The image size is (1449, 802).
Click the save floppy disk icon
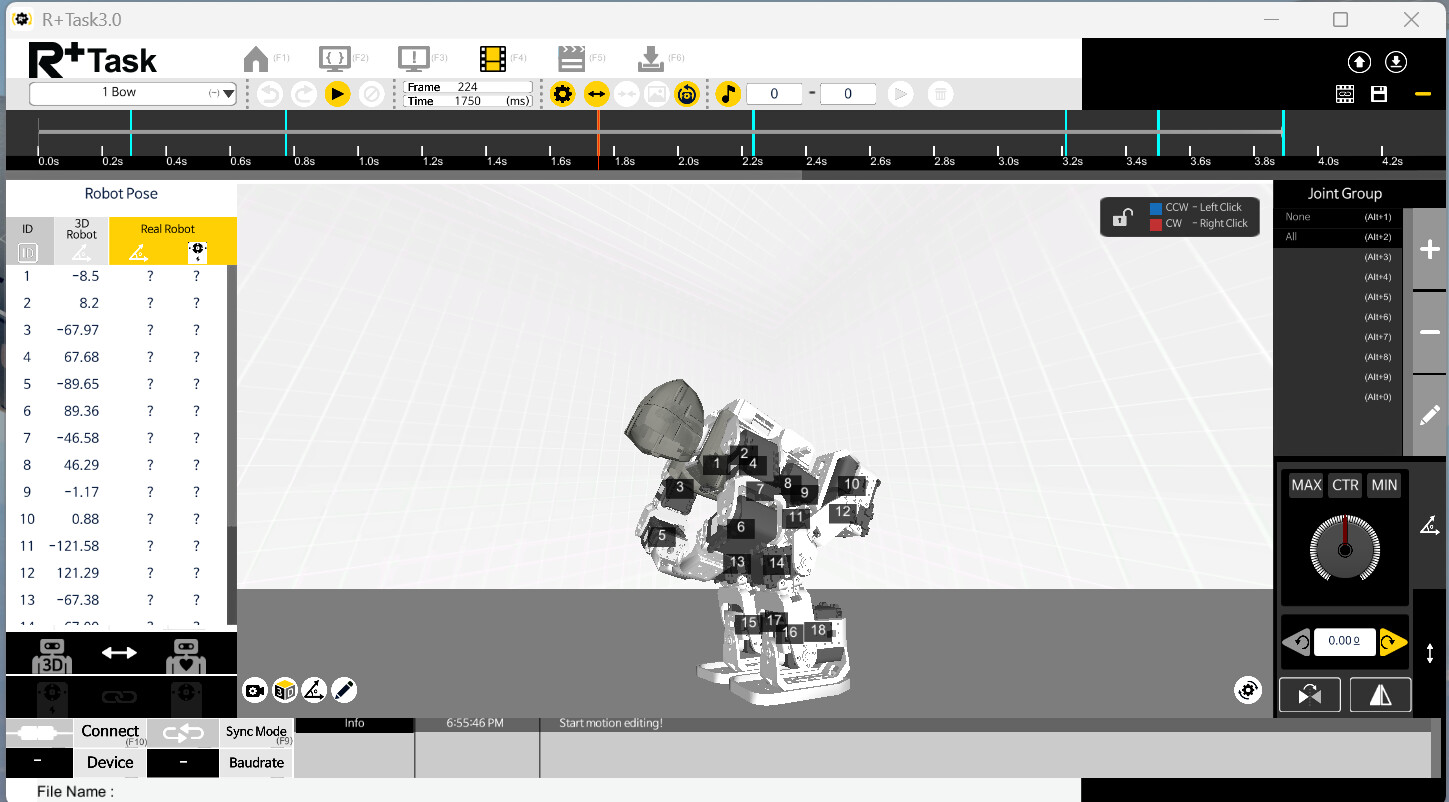tap(1379, 94)
